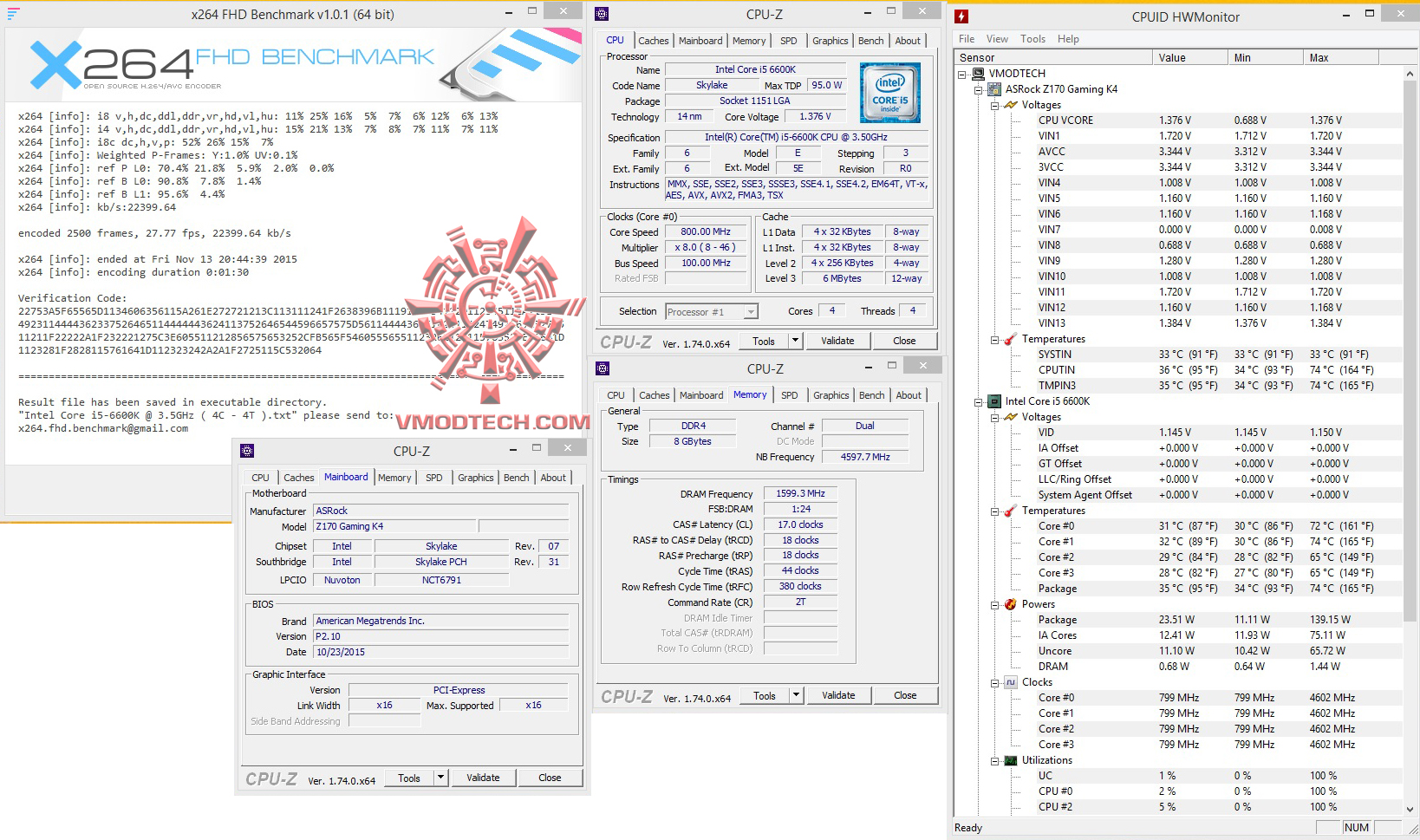
Task: Click Tools button in the CPU-Z Mainboard window
Action: (409, 778)
